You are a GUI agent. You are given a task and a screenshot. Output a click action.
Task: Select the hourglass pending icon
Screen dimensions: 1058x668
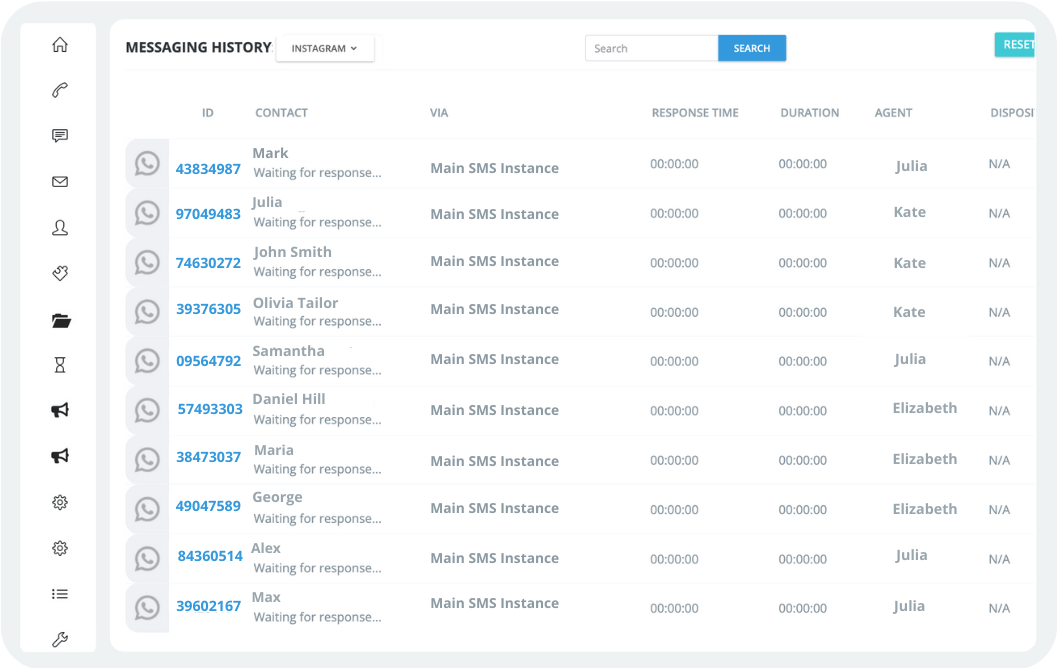coord(59,365)
